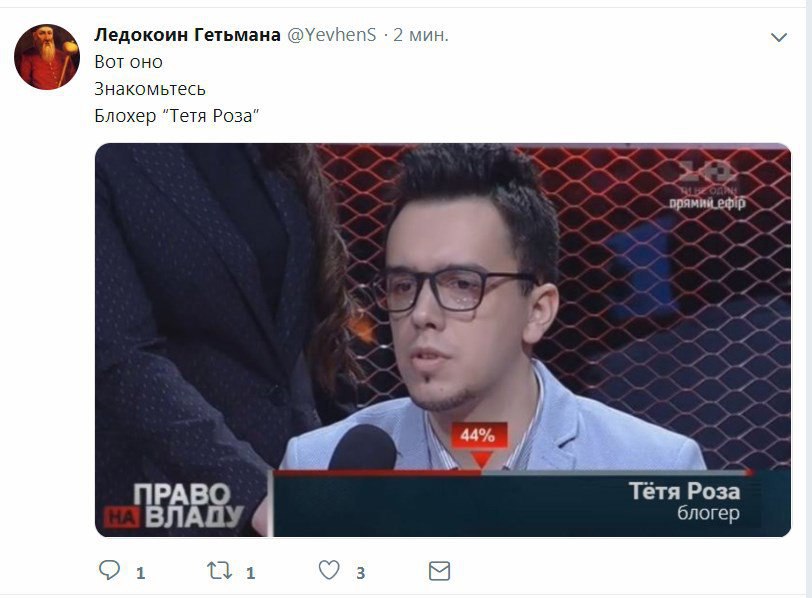Click the tweet text line "Знакомьтесь"
The image size is (812, 598).
150,89
